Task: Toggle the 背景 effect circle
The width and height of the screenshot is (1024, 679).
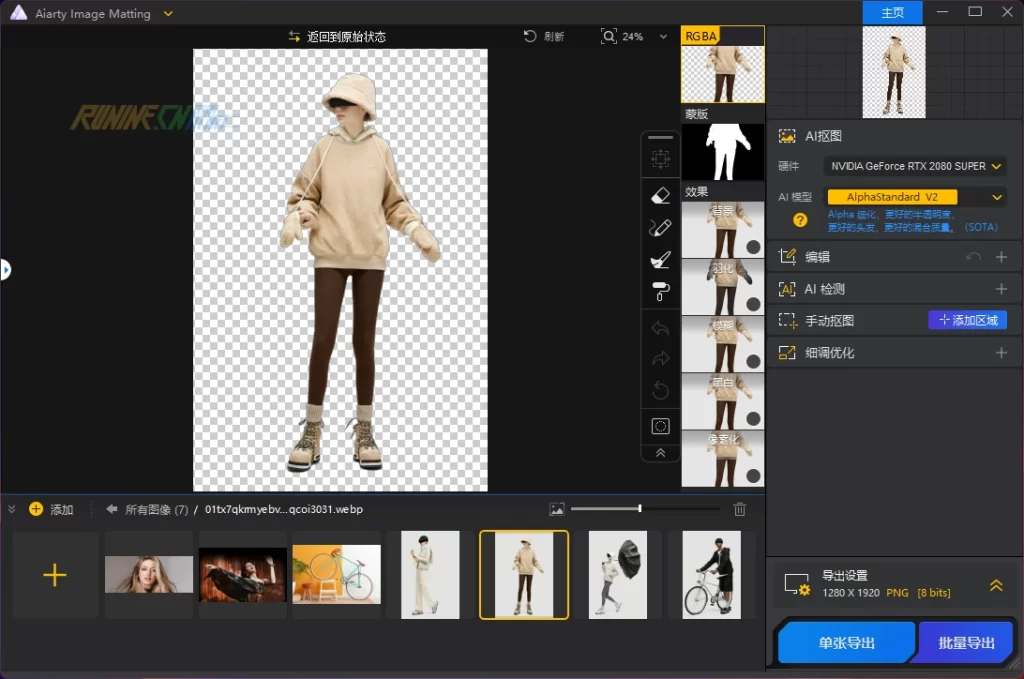Action: tap(753, 247)
